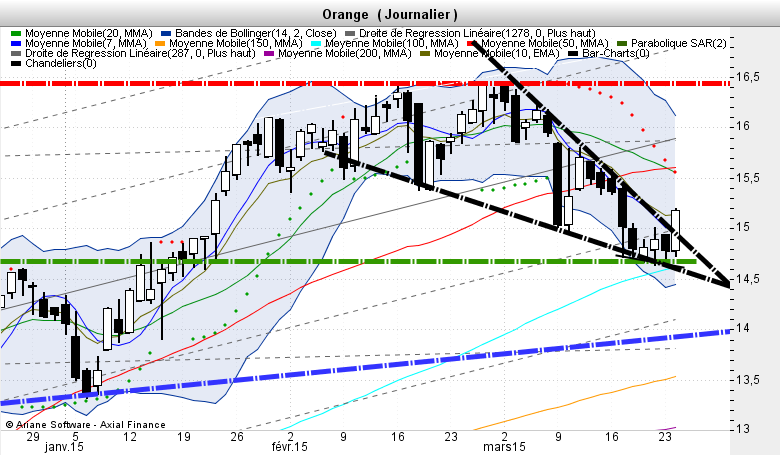Click the orange Moyenne Mobile(150, MMA) swatch
This screenshot has height=455, width=780.
160,43
